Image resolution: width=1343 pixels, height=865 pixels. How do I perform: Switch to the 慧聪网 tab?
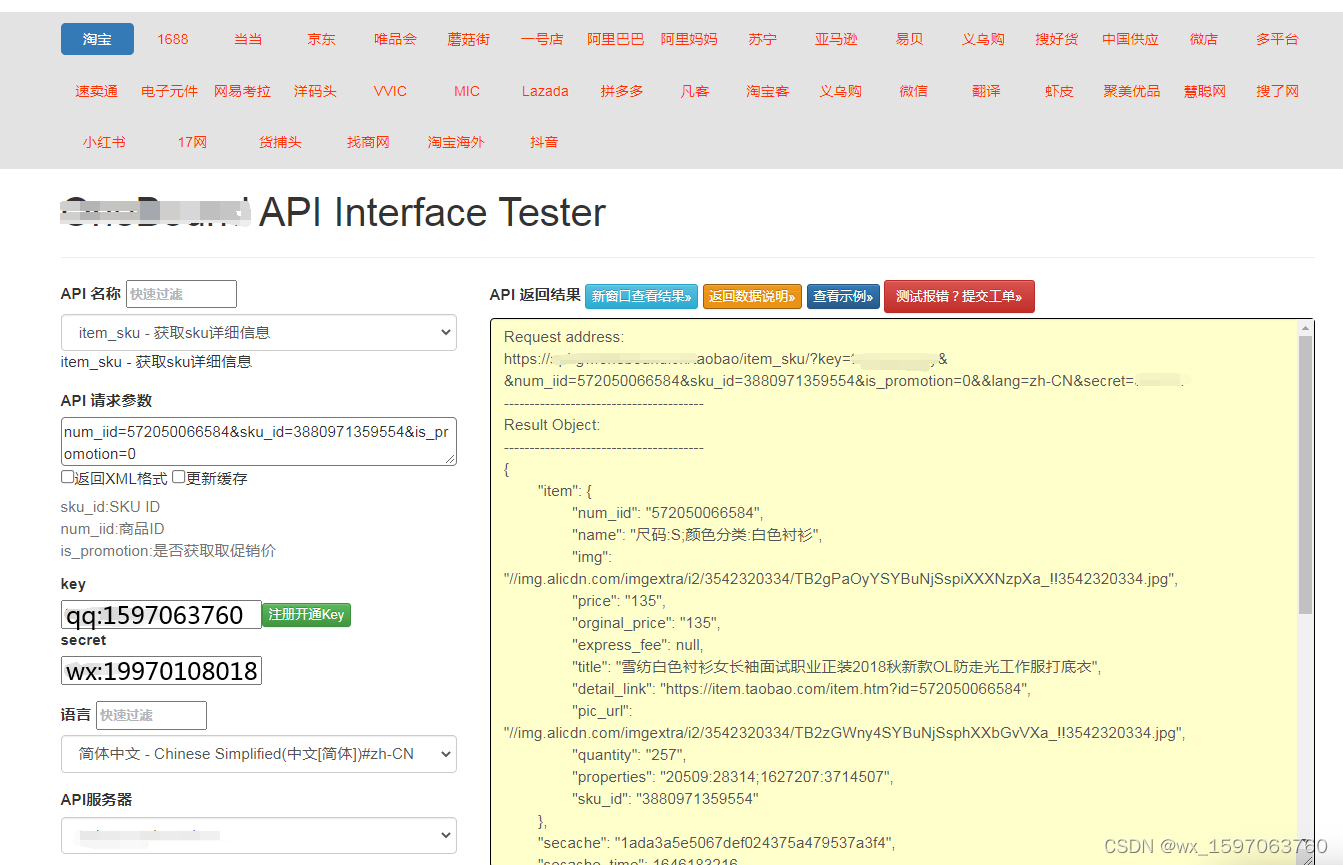tap(1205, 91)
